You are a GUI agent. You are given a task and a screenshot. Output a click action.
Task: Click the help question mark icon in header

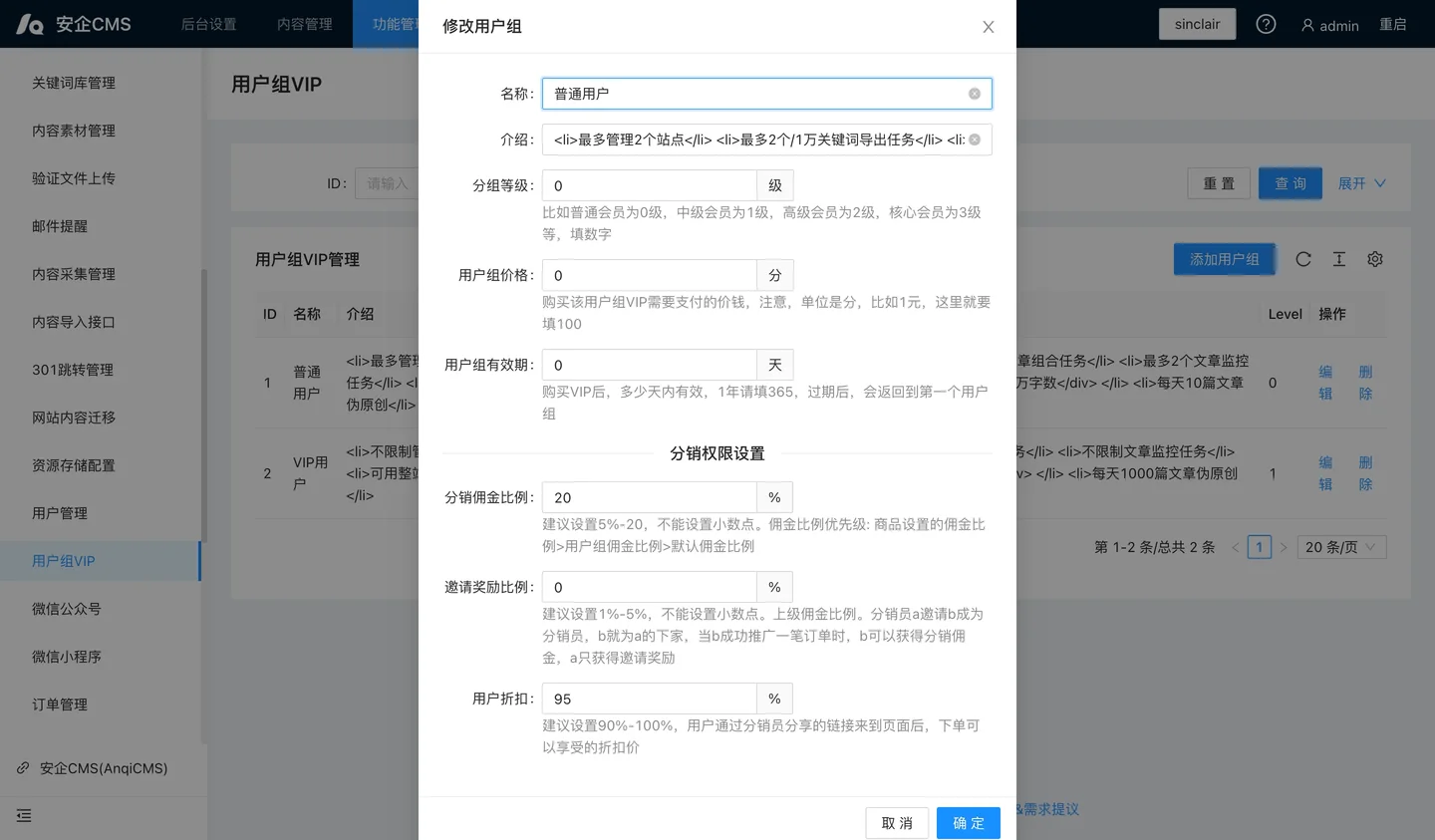click(1266, 24)
